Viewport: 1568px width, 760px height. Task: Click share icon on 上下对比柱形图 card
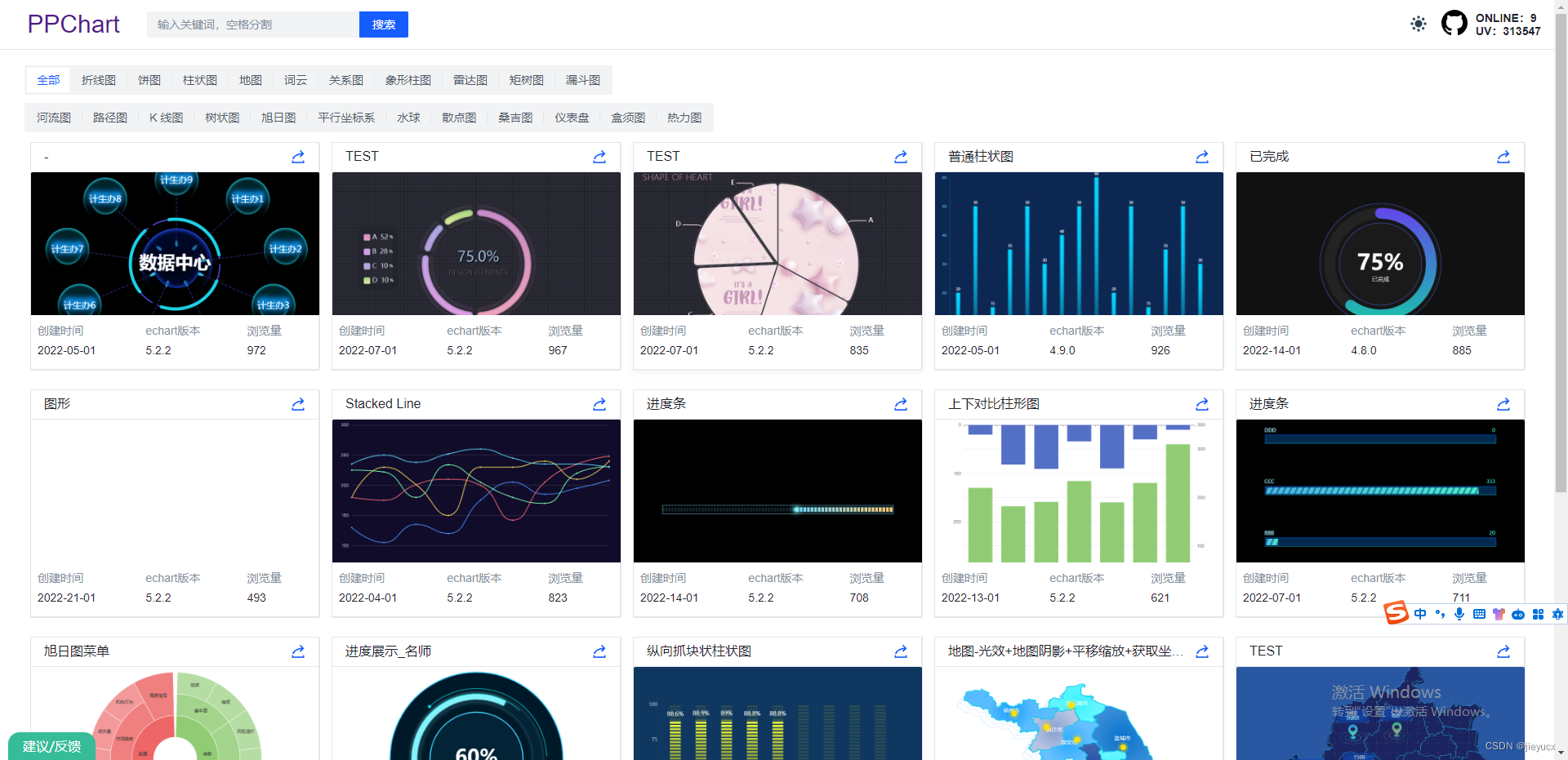1202,404
